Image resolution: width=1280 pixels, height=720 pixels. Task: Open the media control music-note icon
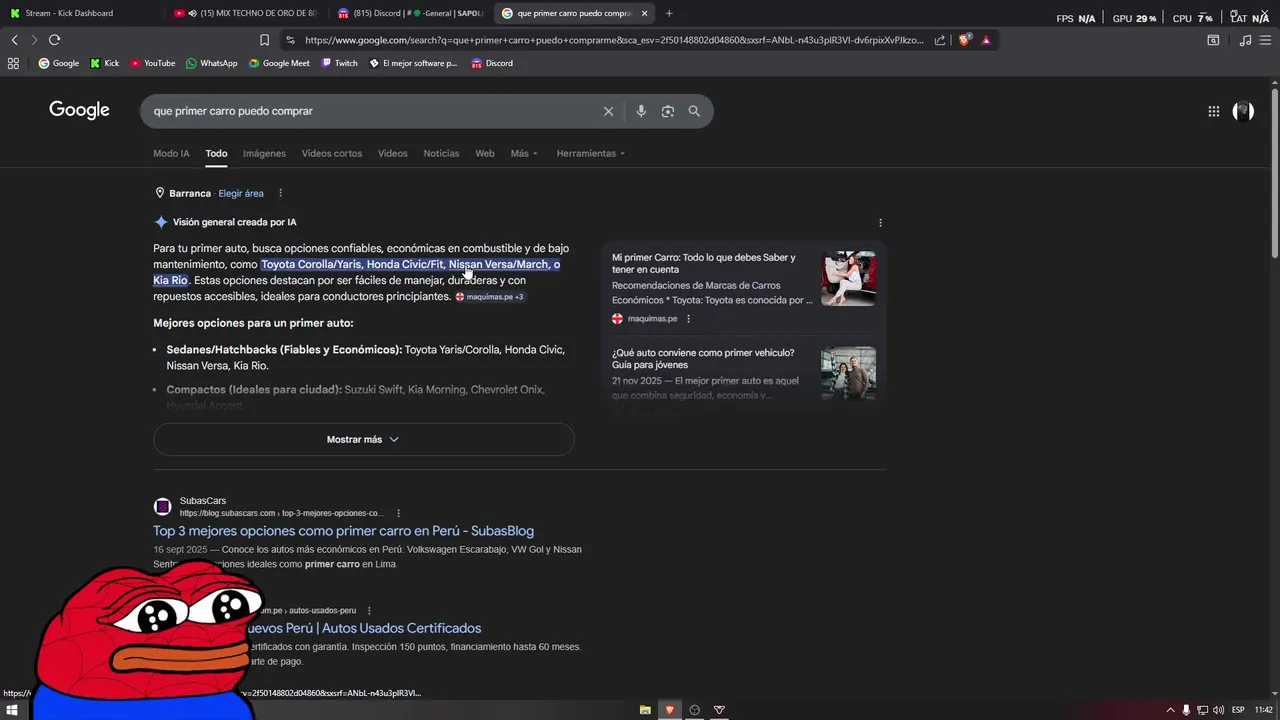pyautogui.click(x=1245, y=40)
